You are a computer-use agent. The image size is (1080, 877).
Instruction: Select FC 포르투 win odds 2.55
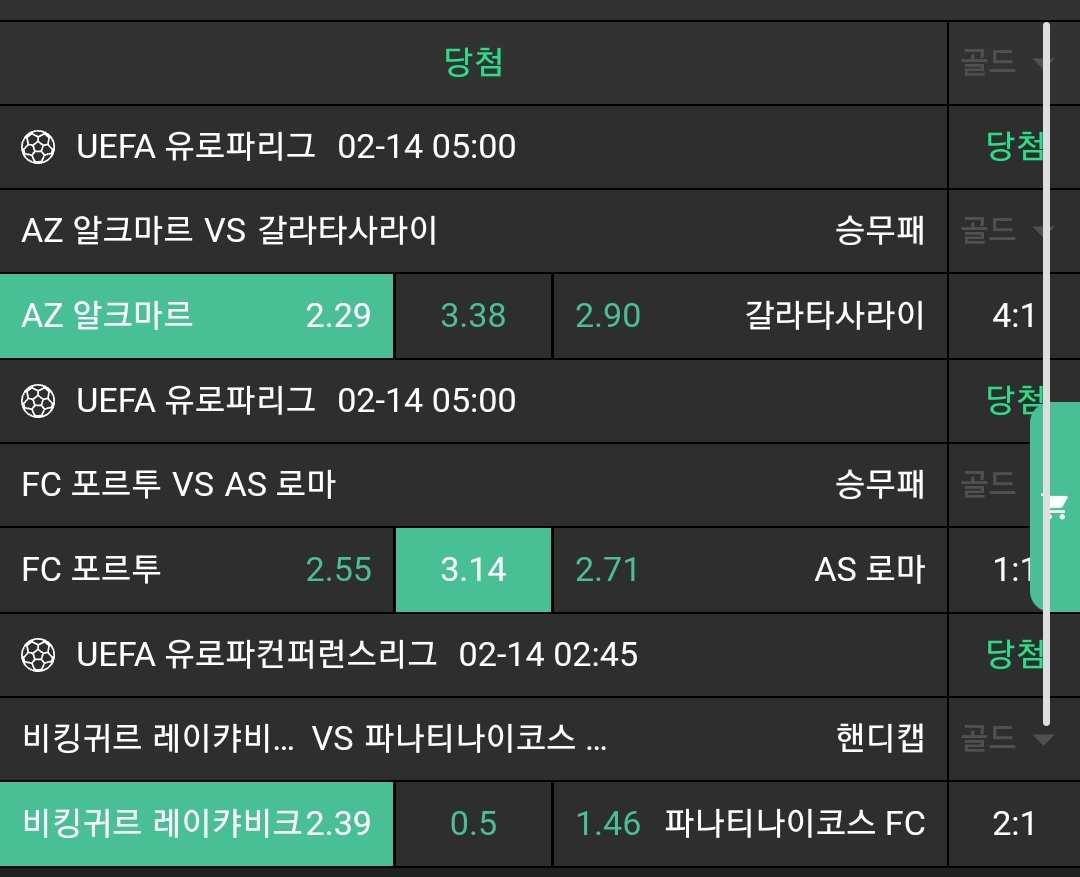tap(197, 570)
